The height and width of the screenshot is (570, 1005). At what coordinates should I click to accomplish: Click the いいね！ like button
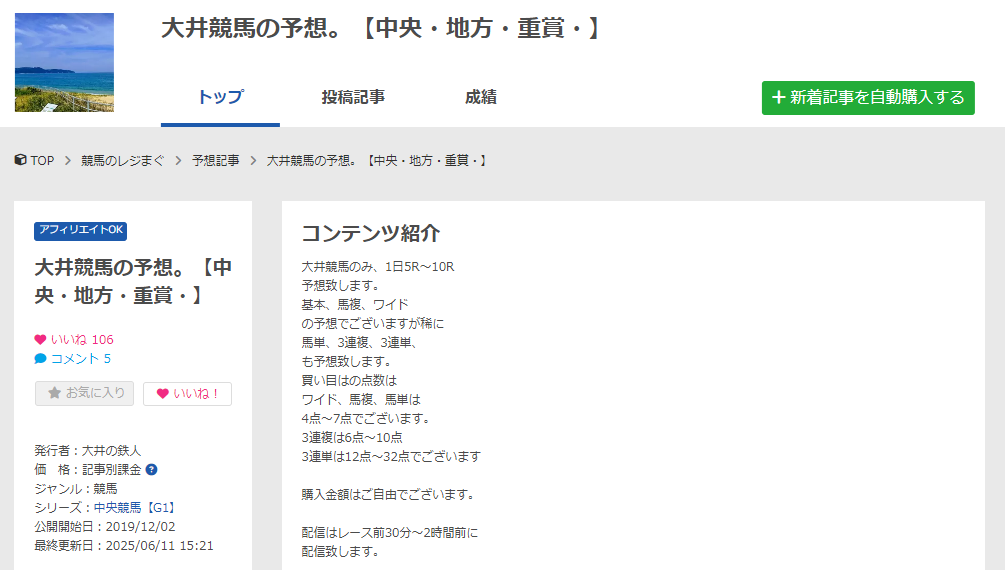pos(187,394)
